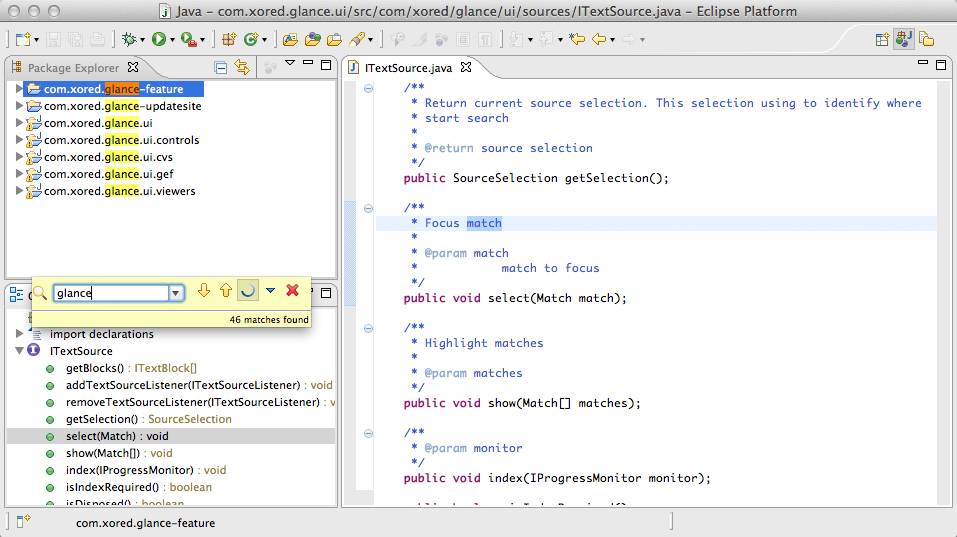Image resolution: width=957 pixels, height=537 pixels.
Task: Click the New wizard toolbar icon
Action: (23, 40)
